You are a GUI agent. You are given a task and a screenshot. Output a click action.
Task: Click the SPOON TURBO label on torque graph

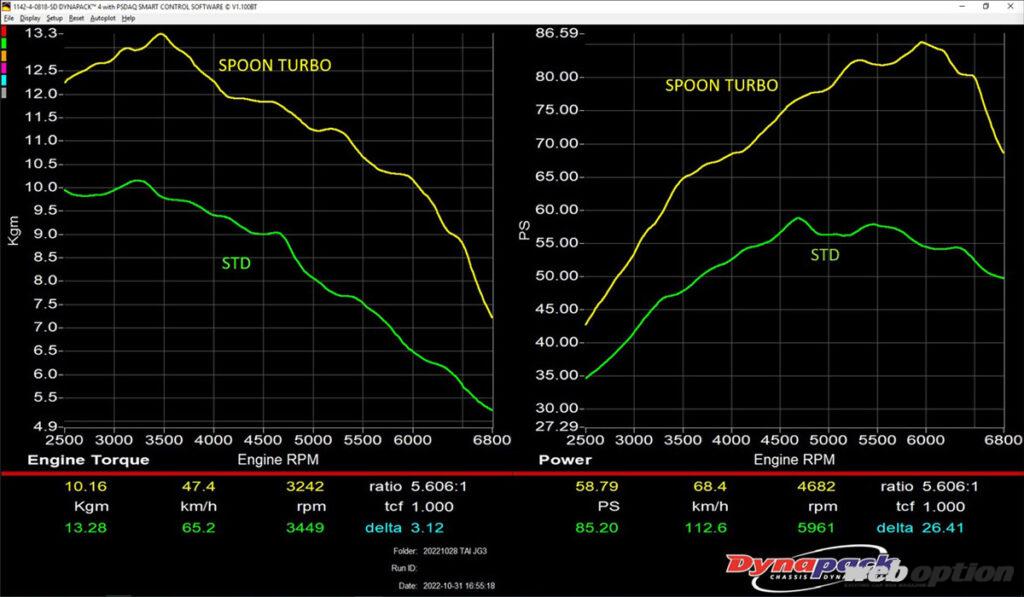tap(275, 65)
